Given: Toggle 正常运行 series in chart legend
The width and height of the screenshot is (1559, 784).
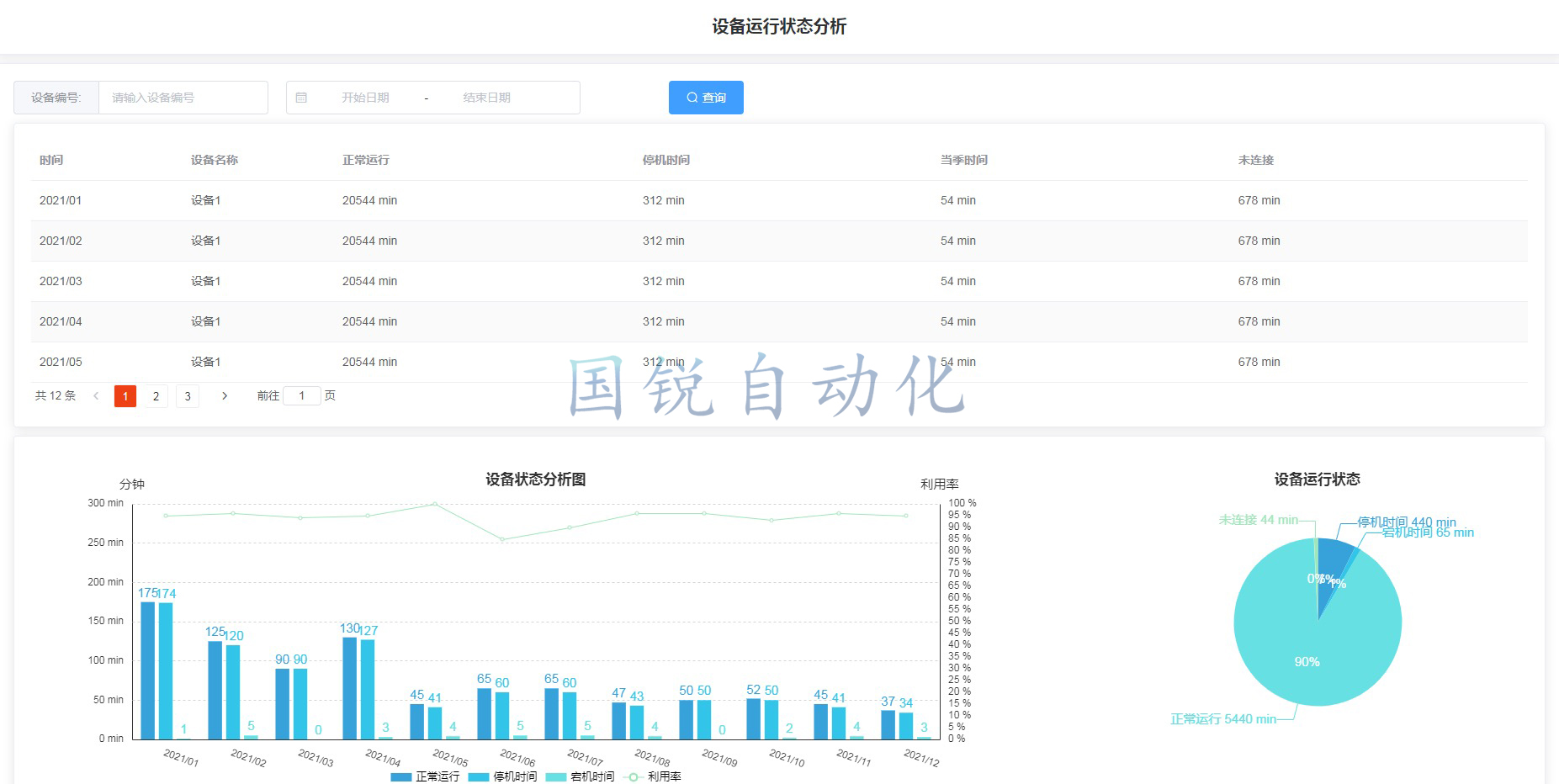Looking at the screenshot, I should pos(425,776).
